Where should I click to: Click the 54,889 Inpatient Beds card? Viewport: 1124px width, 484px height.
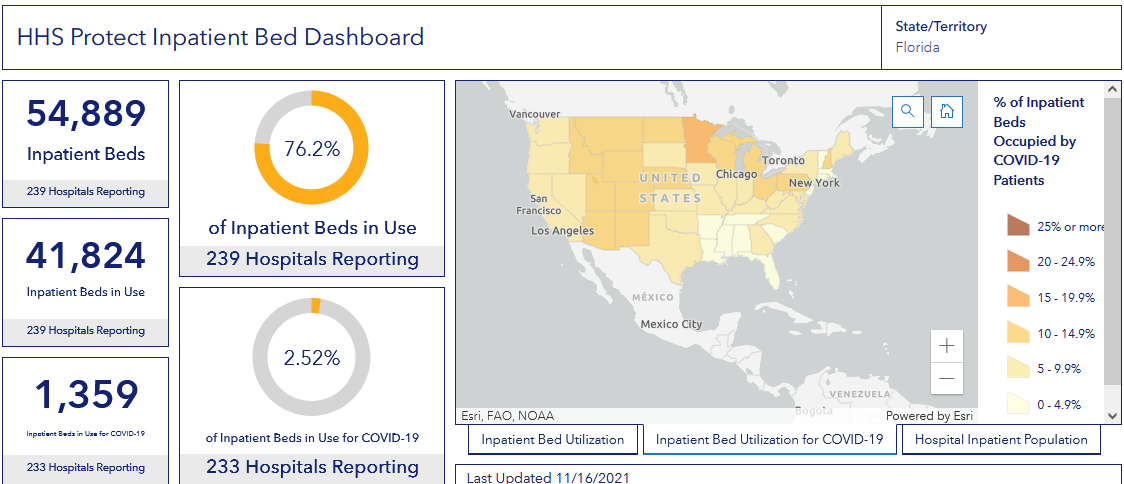86,144
